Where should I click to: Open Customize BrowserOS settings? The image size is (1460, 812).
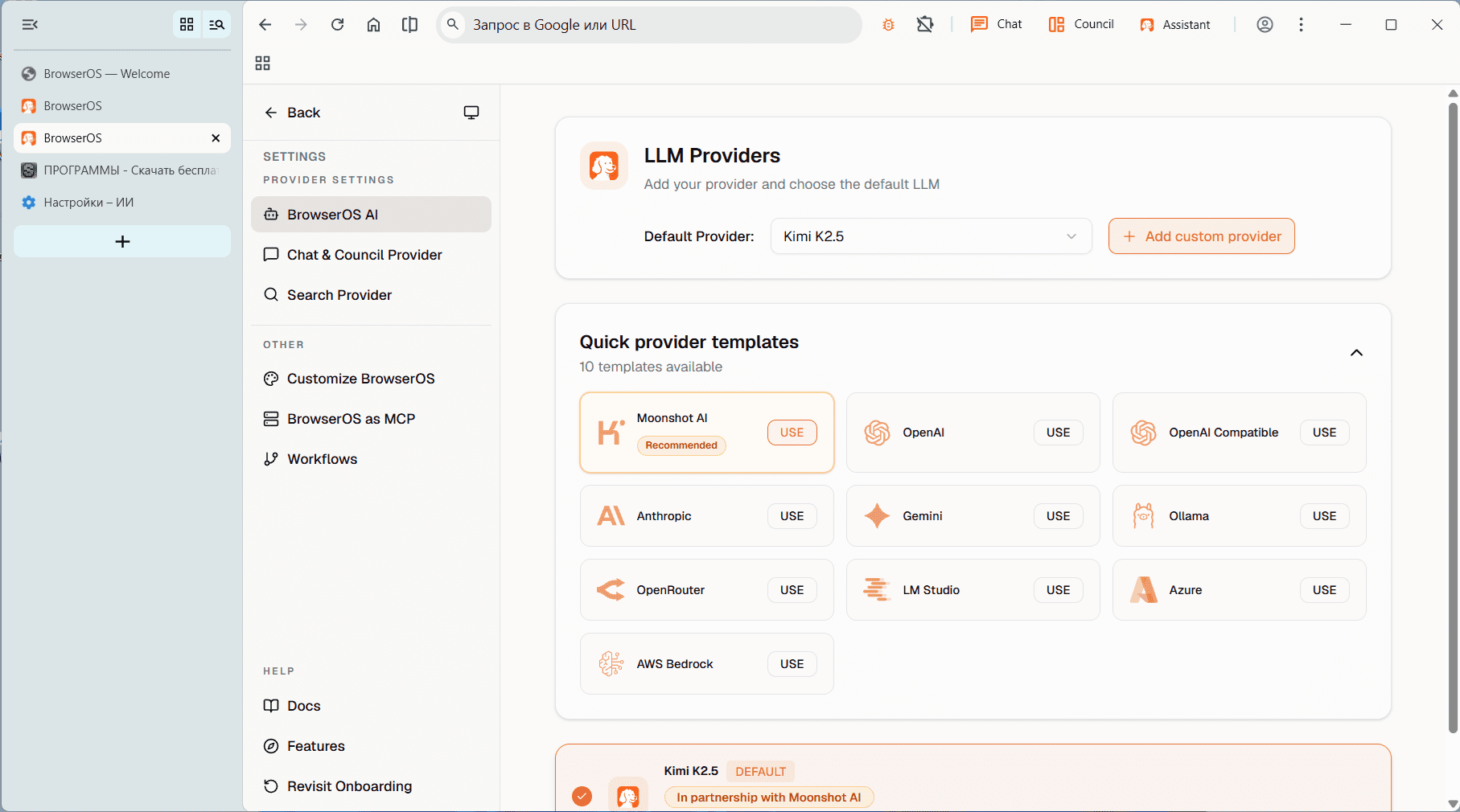(x=371, y=379)
